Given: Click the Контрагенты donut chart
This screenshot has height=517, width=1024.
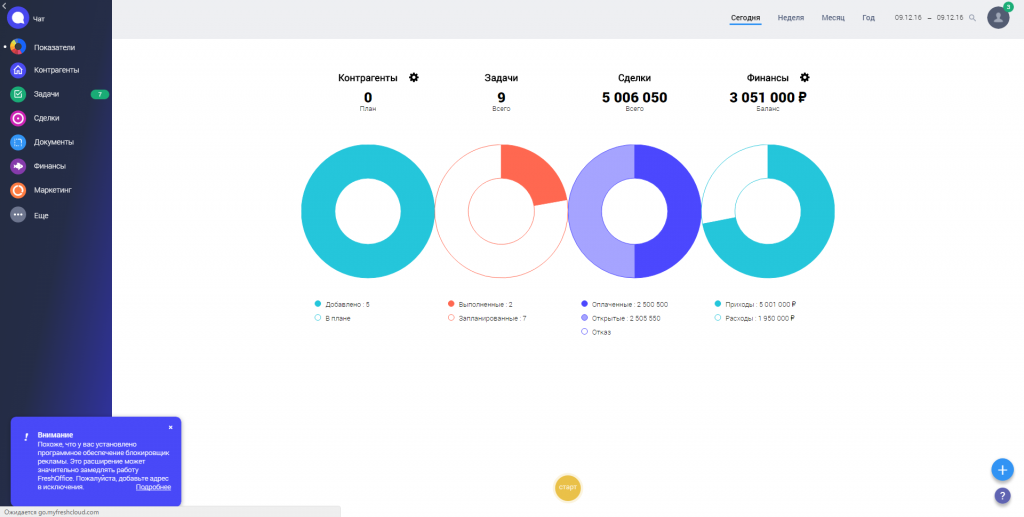Looking at the screenshot, I should pyautogui.click(x=368, y=211).
